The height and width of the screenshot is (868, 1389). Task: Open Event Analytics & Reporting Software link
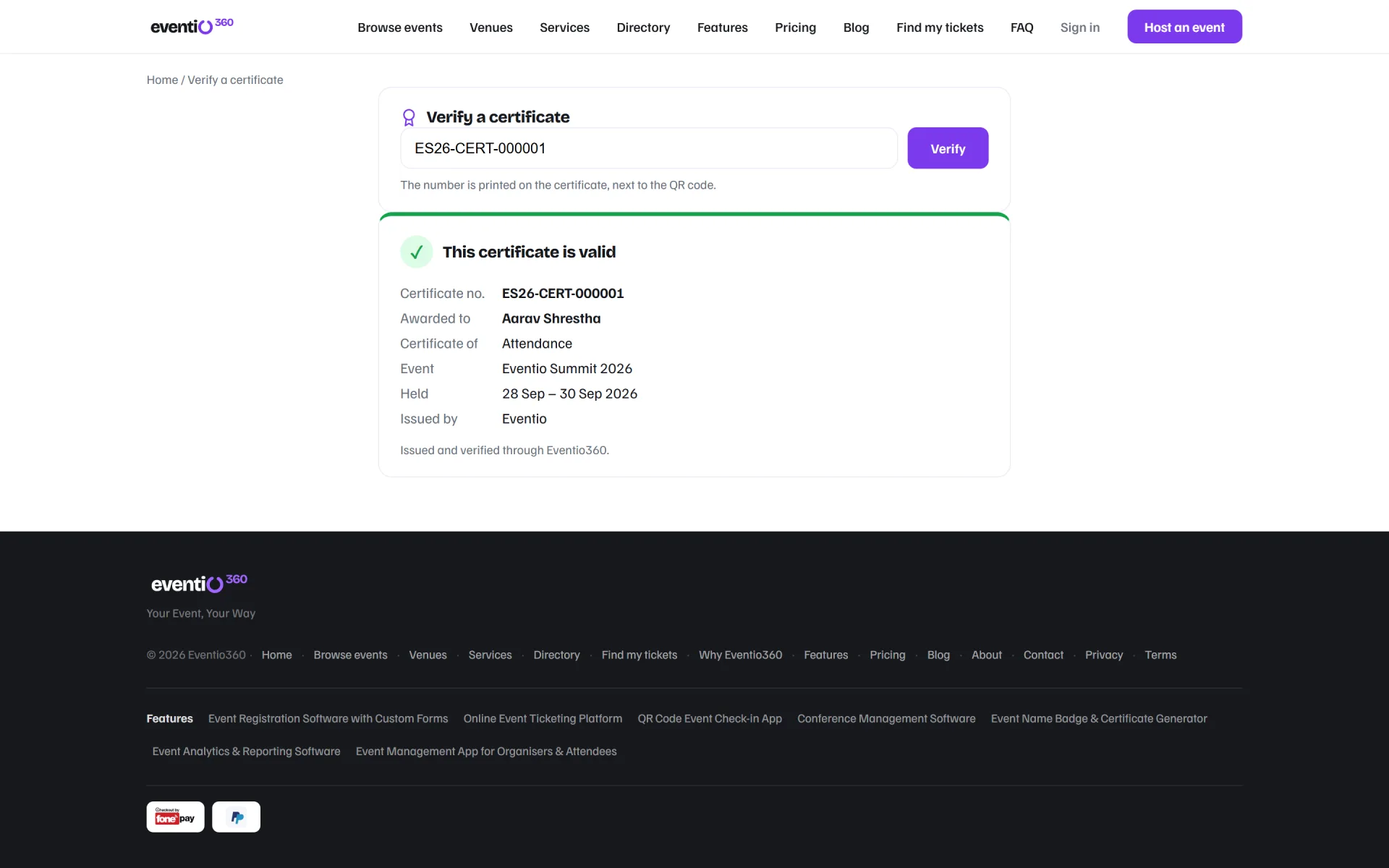click(246, 752)
